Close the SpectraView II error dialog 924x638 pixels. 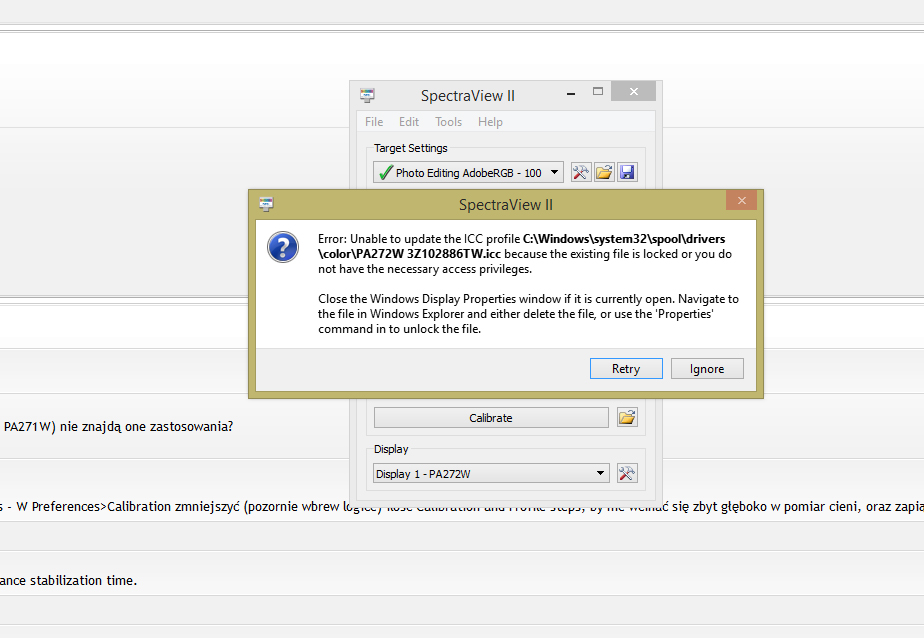pos(741,201)
